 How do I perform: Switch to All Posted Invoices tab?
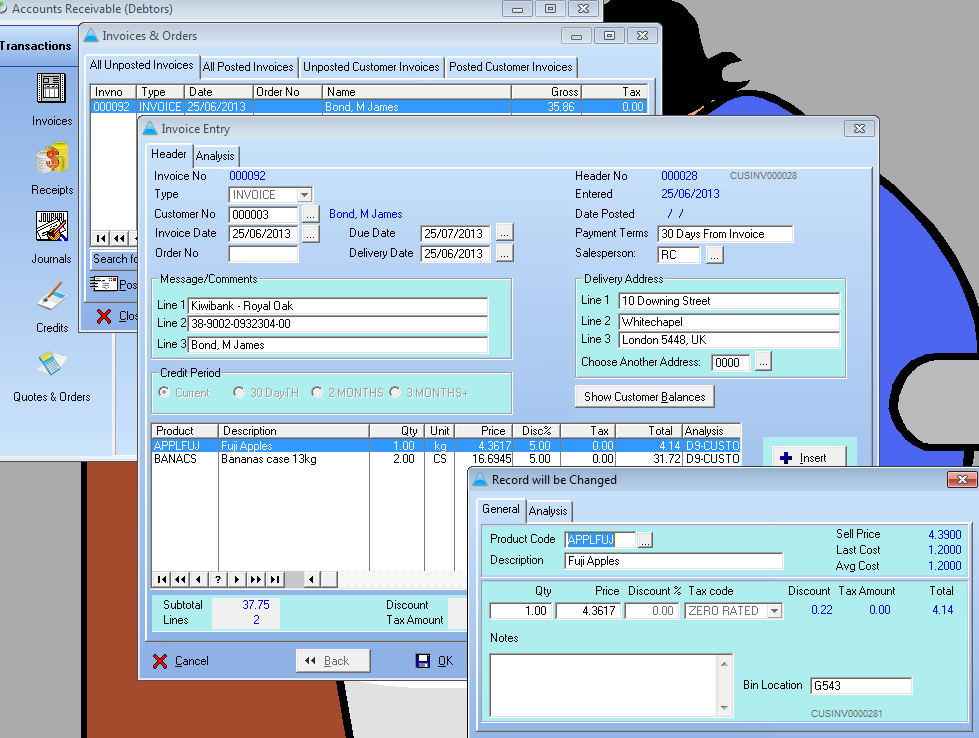click(248, 67)
